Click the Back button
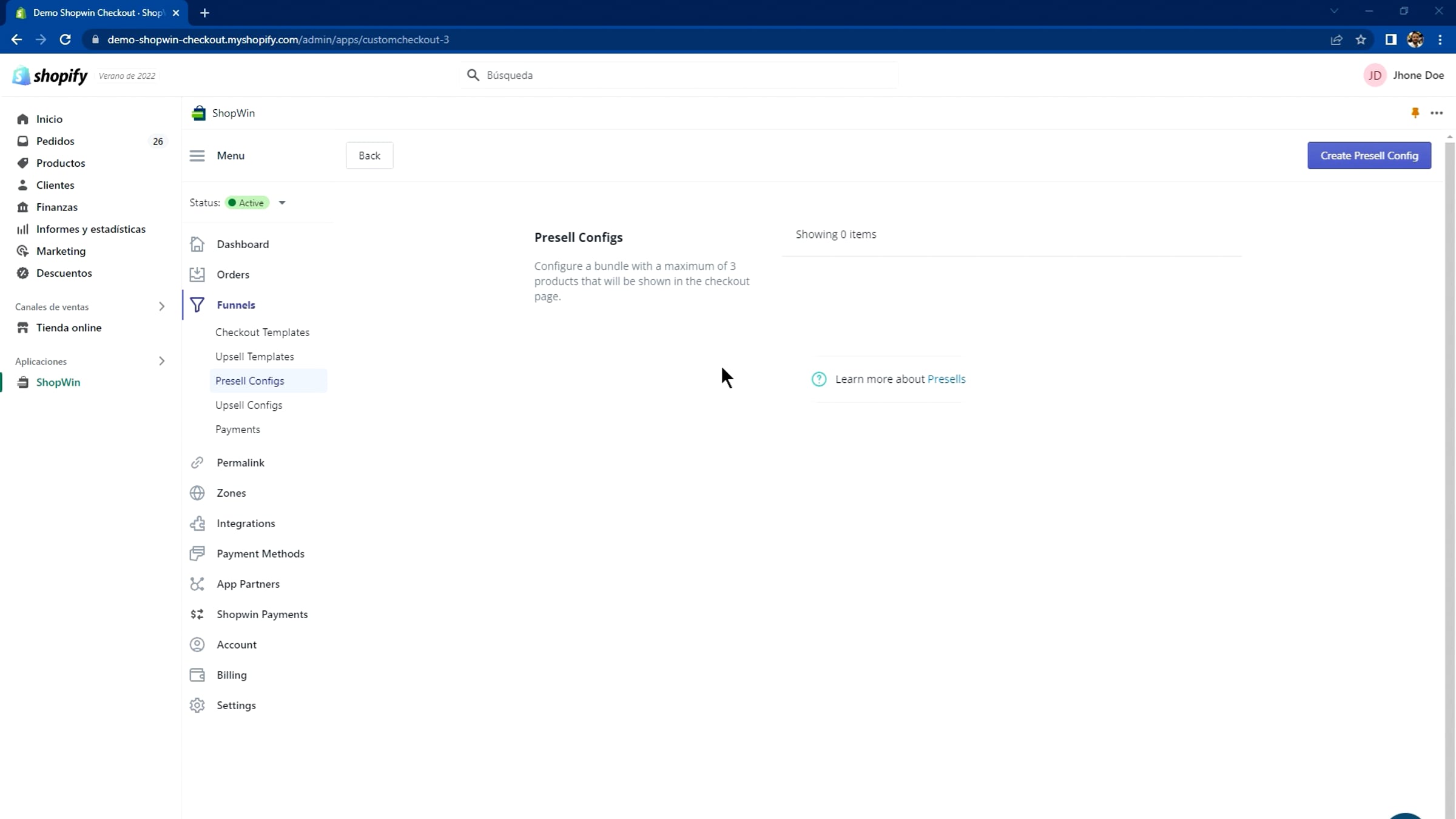 coord(369,156)
